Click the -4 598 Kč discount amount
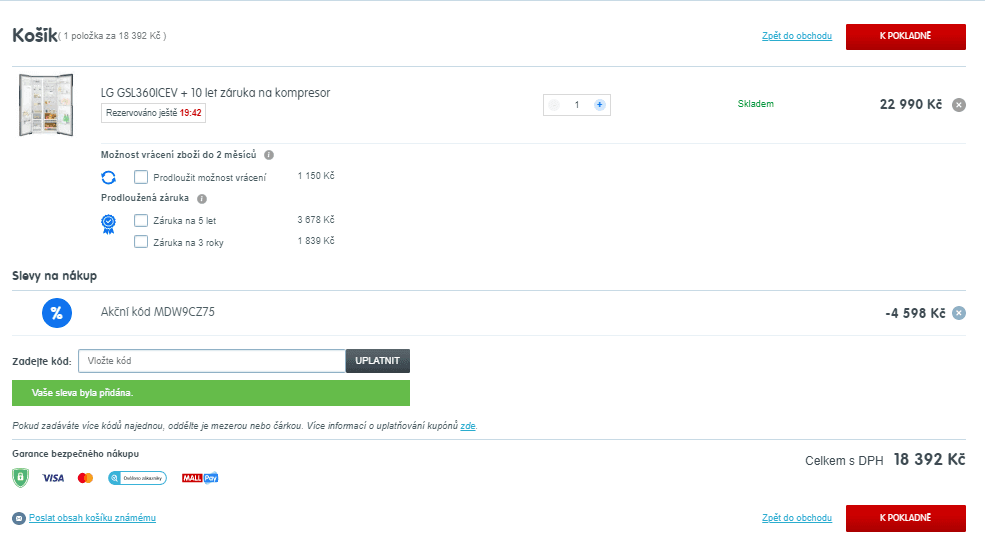This screenshot has width=985, height=550. 915,313
